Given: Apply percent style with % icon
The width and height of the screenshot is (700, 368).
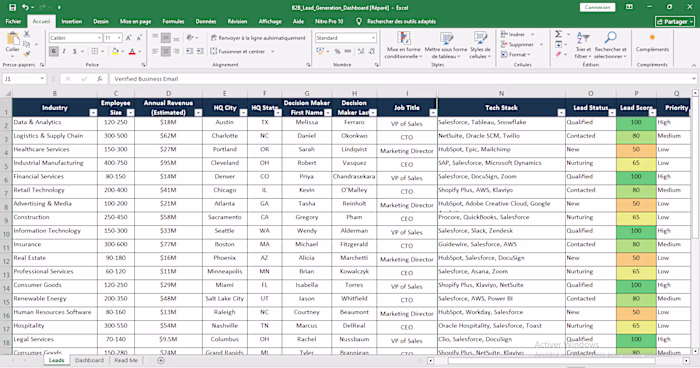Looking at the screenshot, I should tap(338, 51).
